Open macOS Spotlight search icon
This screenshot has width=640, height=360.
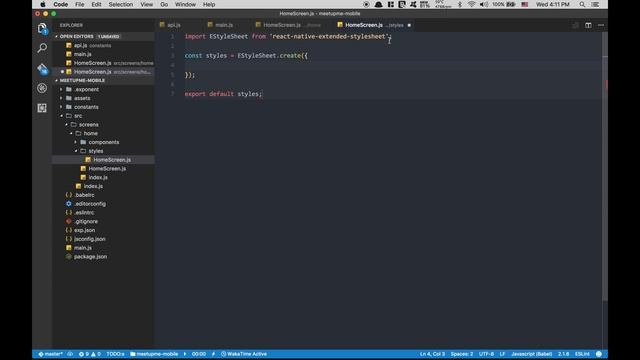pos(582,4)
